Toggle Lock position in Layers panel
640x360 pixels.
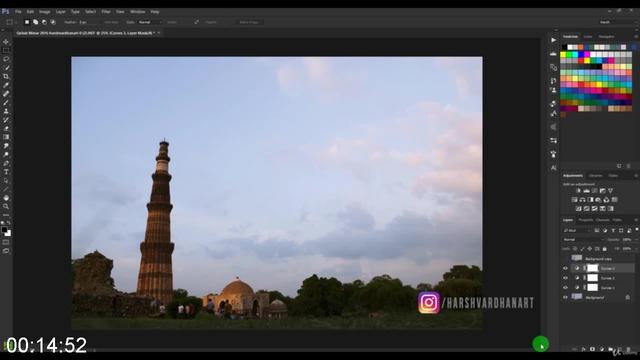point(590,249)
